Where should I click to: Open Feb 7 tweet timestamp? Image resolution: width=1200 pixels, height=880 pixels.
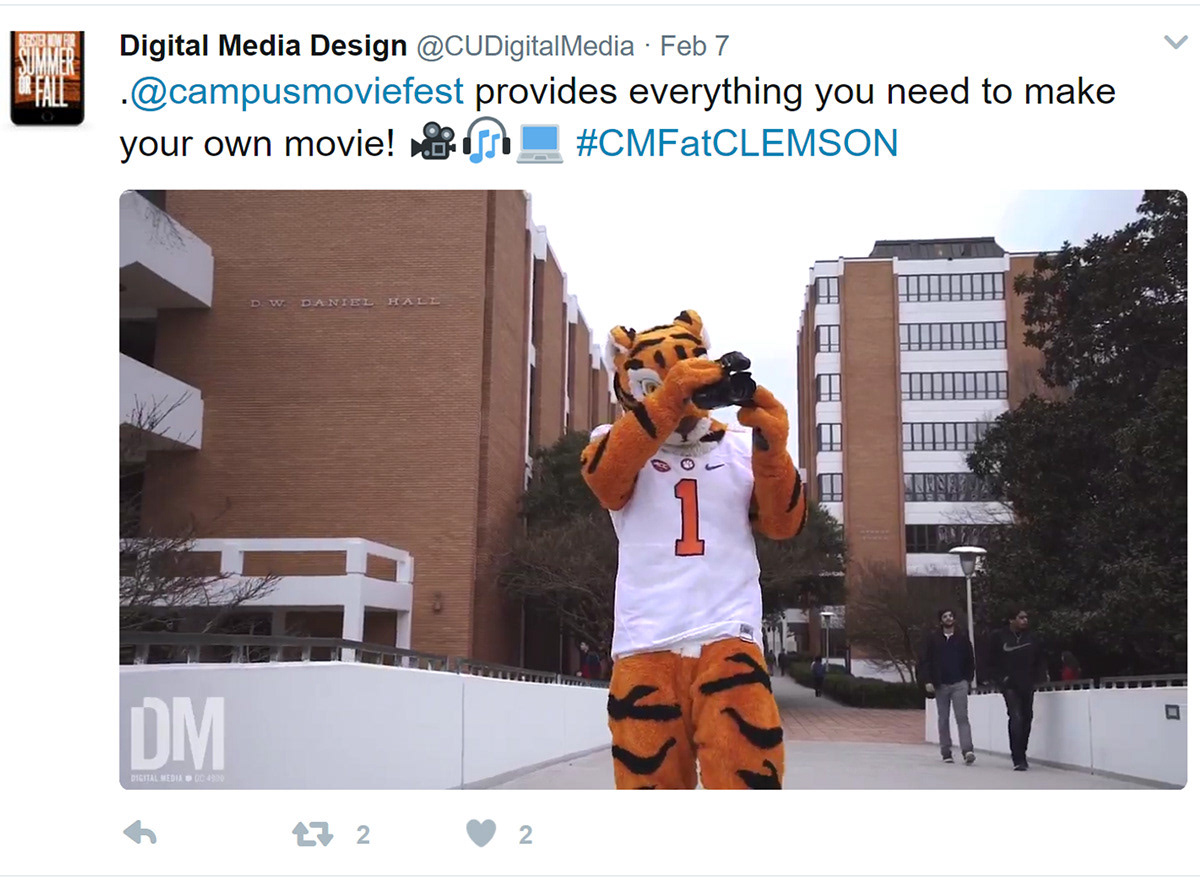pyautogui.click(x=694, y=46)
